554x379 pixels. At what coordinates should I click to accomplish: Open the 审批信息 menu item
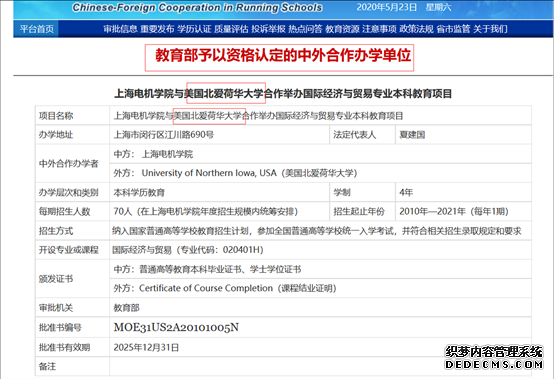(x=120, y=29)
